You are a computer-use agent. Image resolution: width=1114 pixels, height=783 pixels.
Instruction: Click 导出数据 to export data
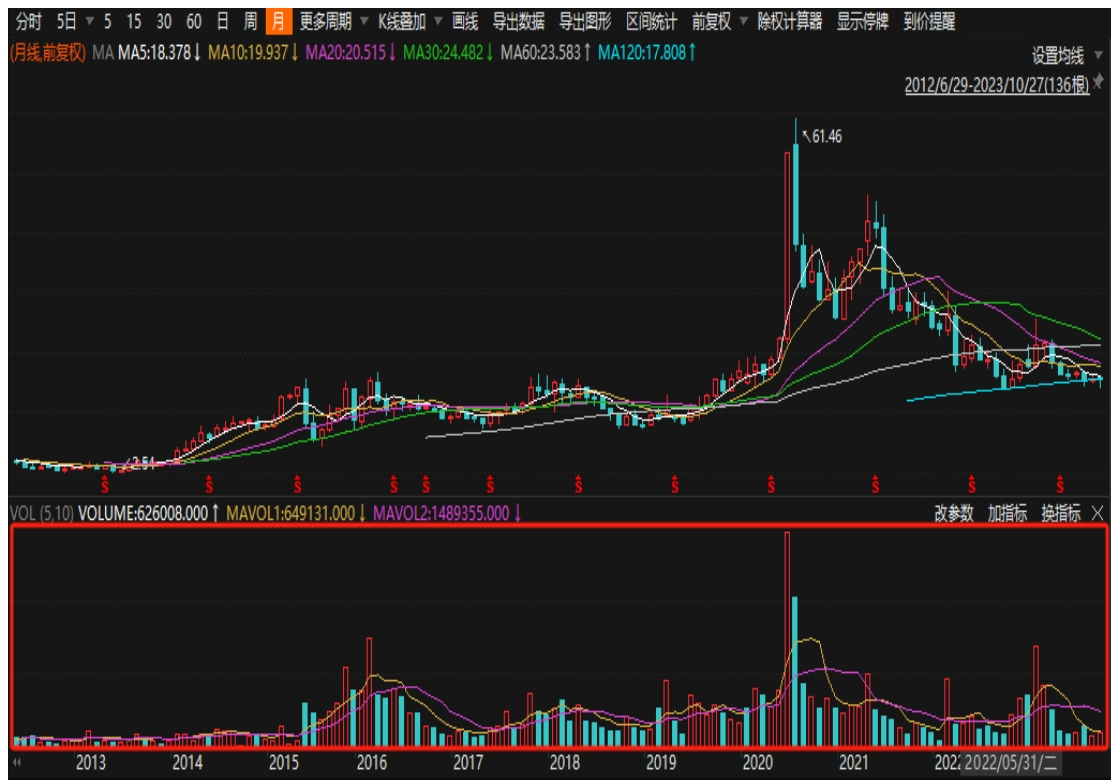[x=518, y=21]
